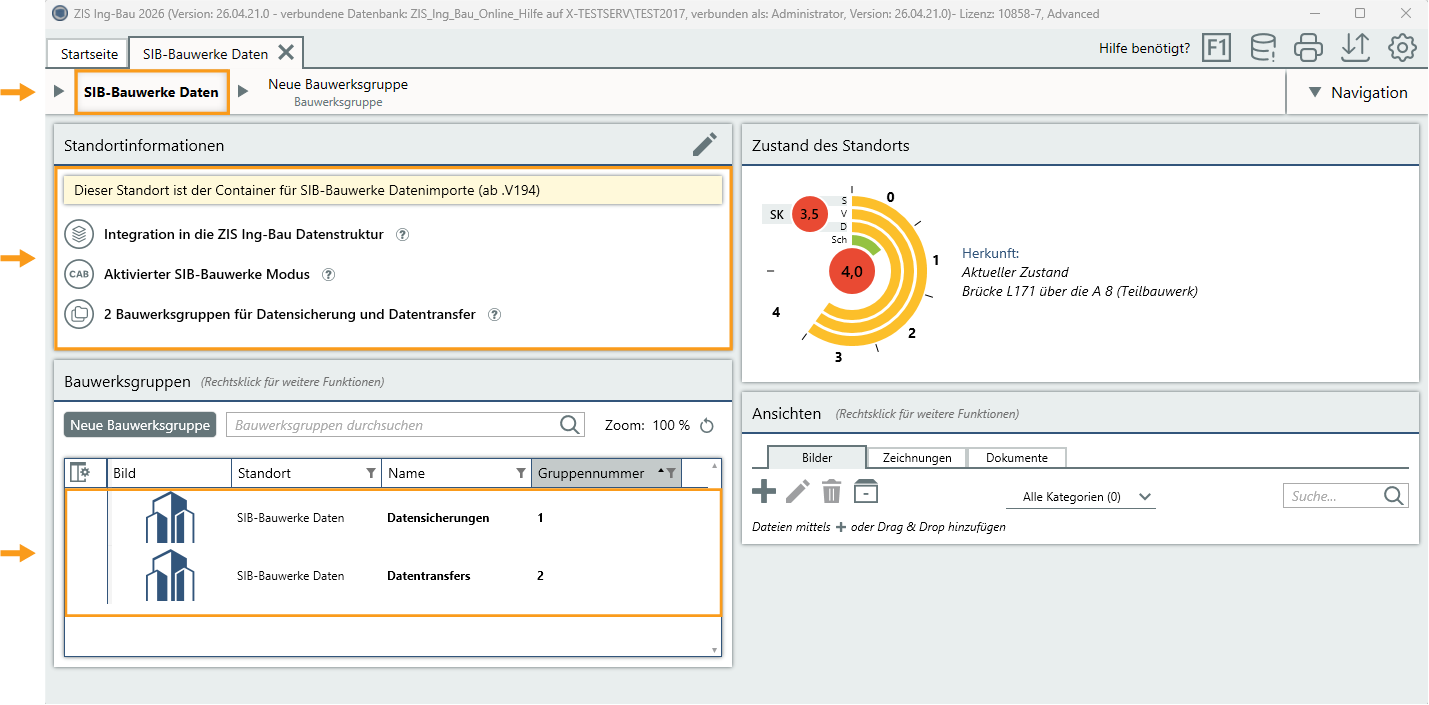Image resolution: width=1429 pixels, height=705 pixels.
Task: Open Neue Bauwerksgruppe breadcrumb entry
Action: 338,92
